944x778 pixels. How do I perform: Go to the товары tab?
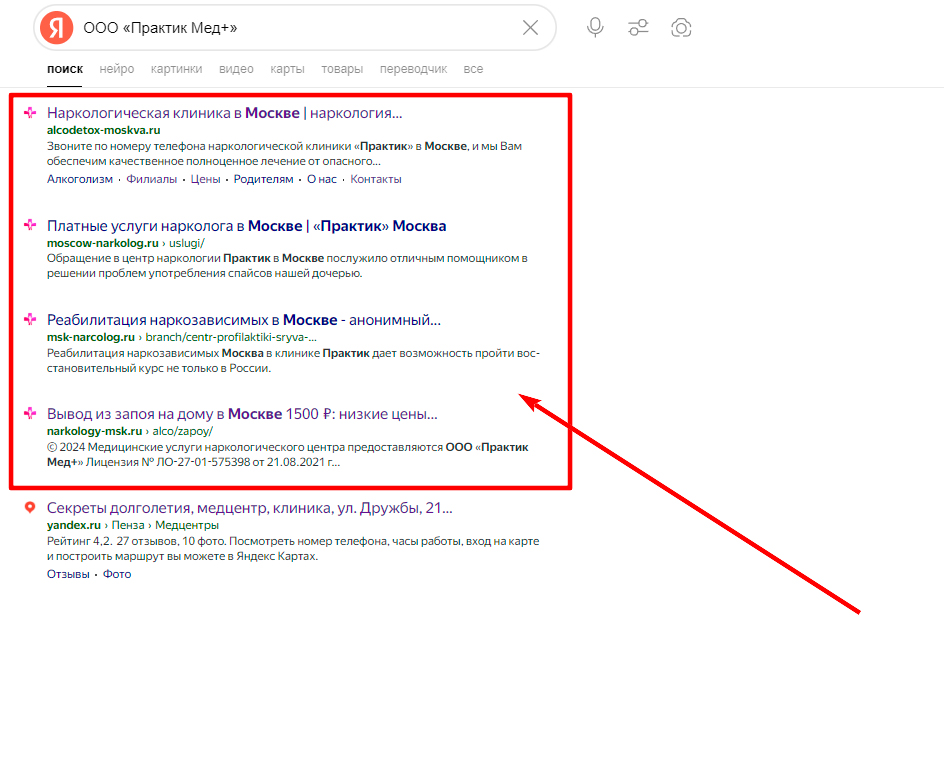pos(342,69)
